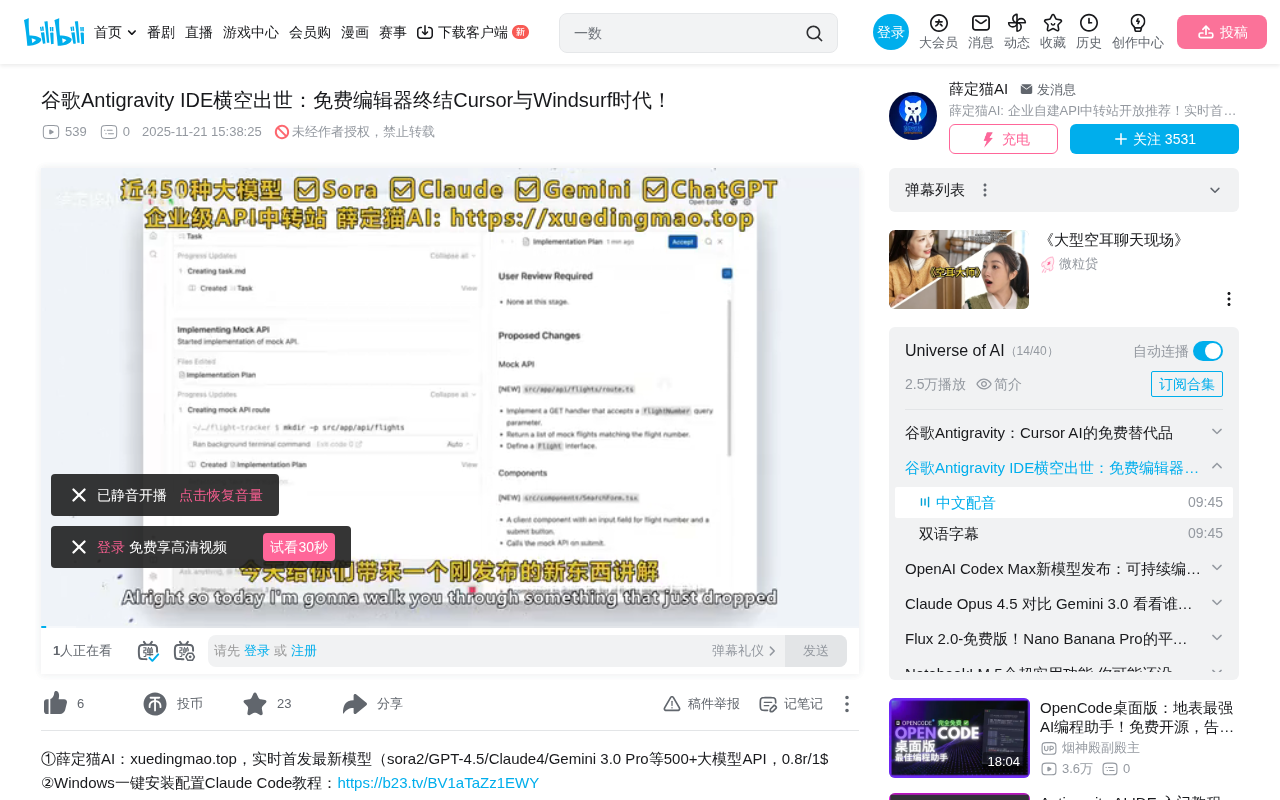
Task: Open the 大会员 membership icon
Action: pyautogui.click(x=938, y=23)
